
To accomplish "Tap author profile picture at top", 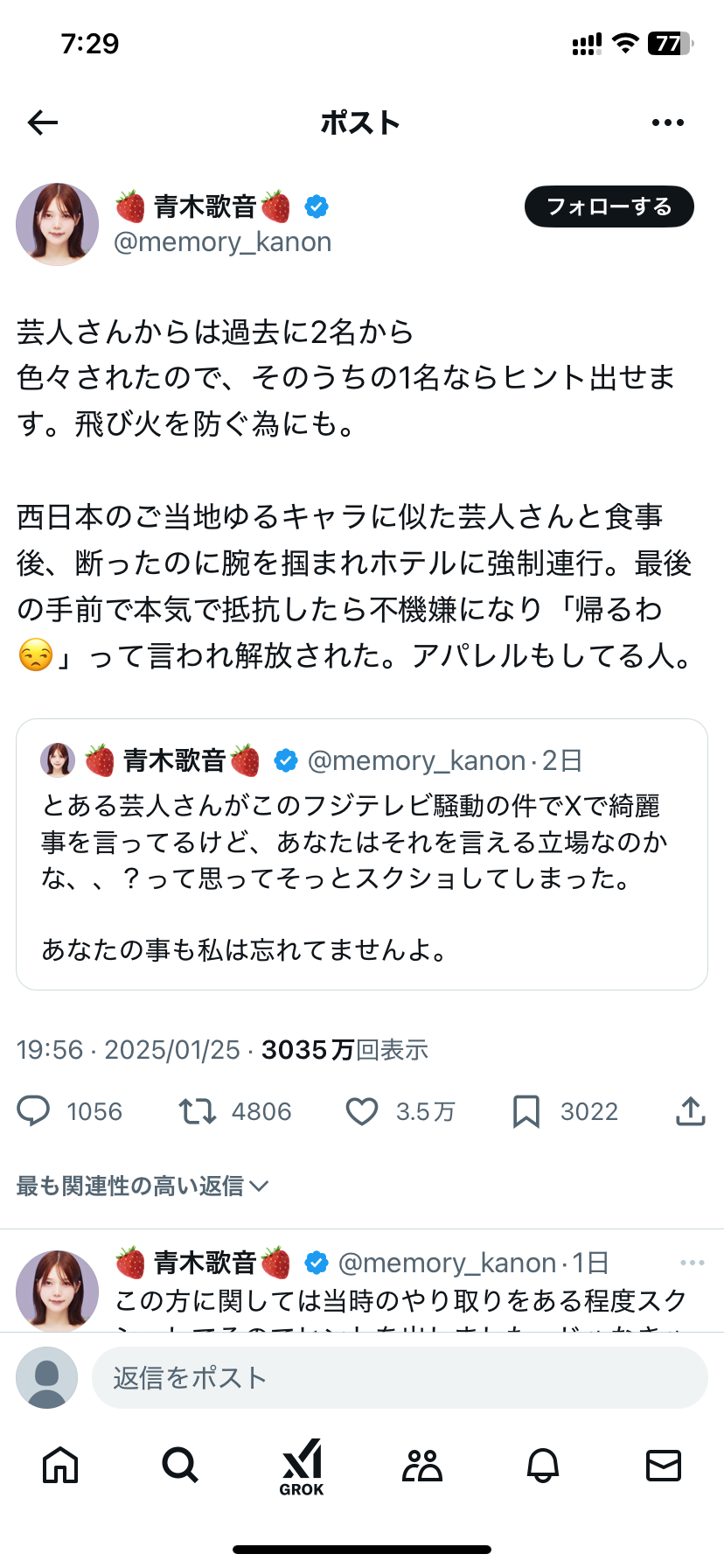I will click(x=58, y=224).
